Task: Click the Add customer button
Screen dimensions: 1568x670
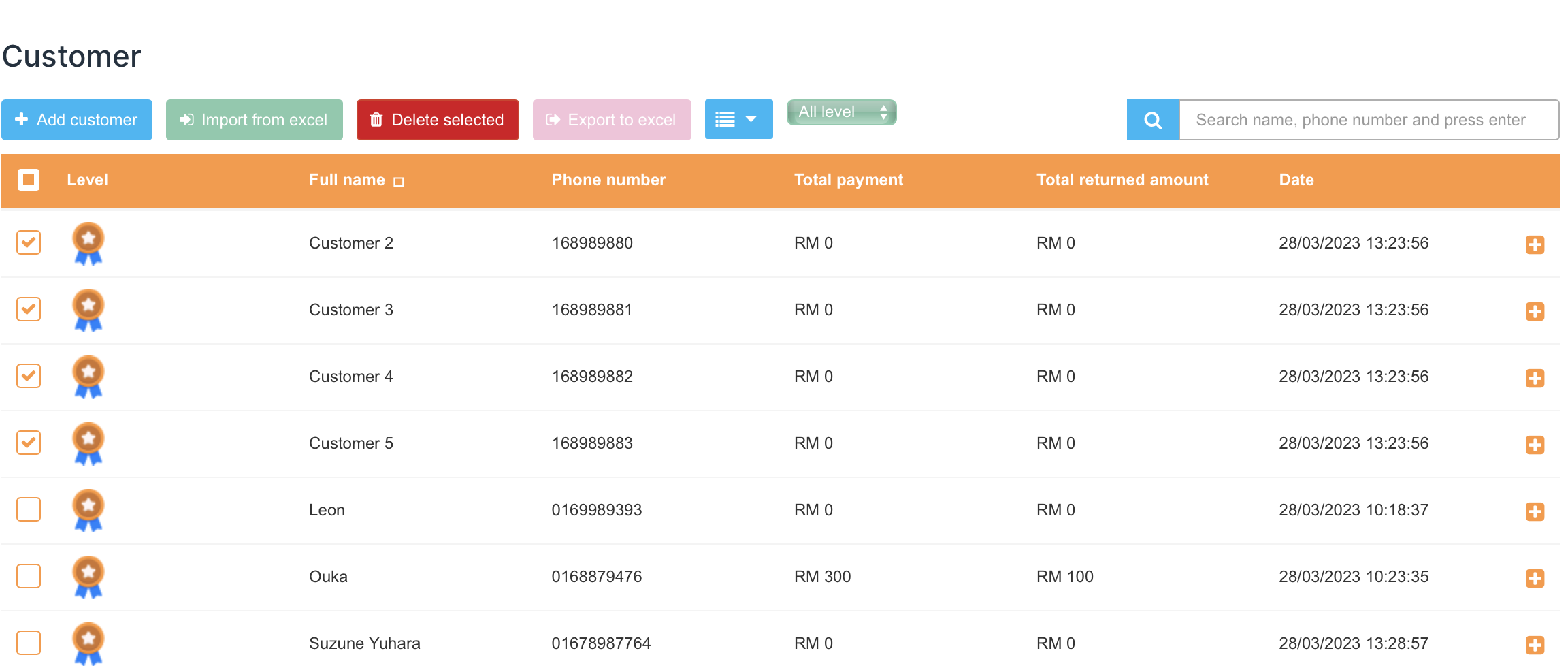Action: coord(77,120)
